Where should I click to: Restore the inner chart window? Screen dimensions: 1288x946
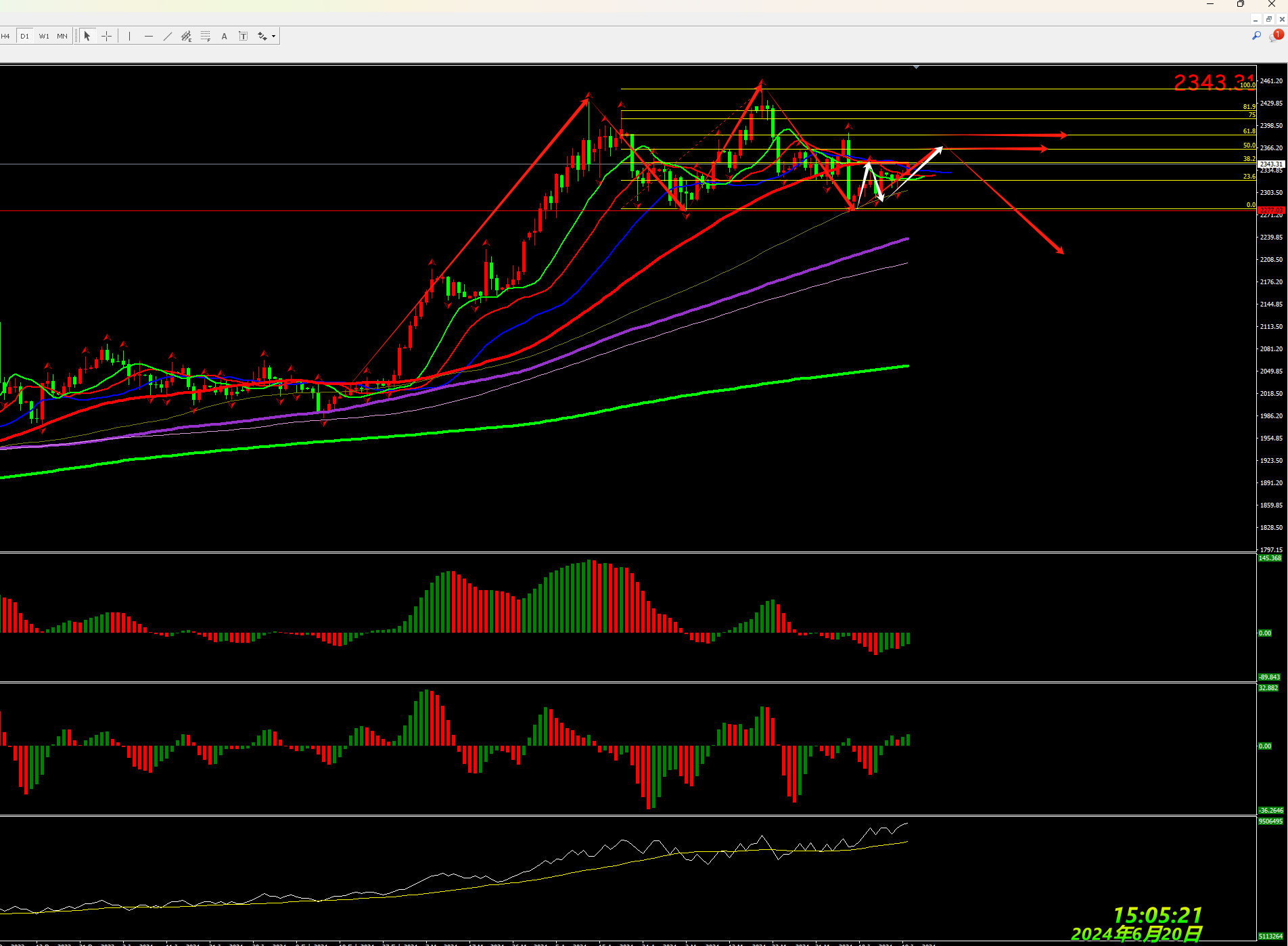[1268, 20]
